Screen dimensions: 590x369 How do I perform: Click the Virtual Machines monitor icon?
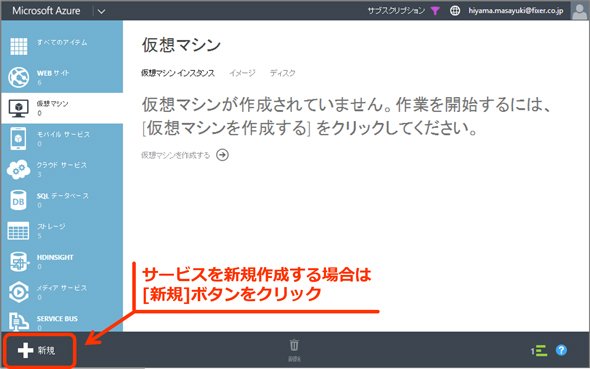click(18, 108)
